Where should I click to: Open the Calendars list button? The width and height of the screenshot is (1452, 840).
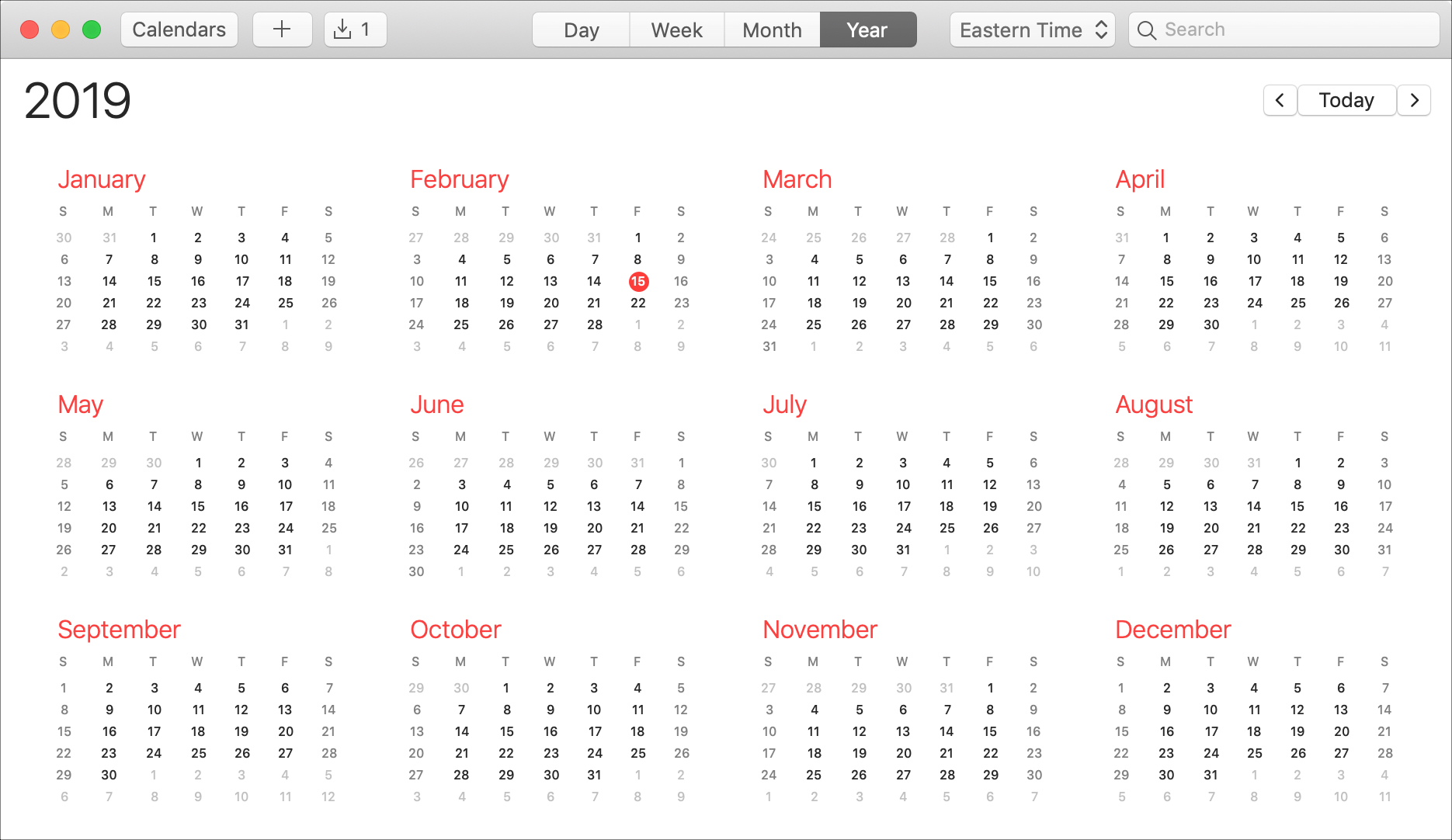179,30
